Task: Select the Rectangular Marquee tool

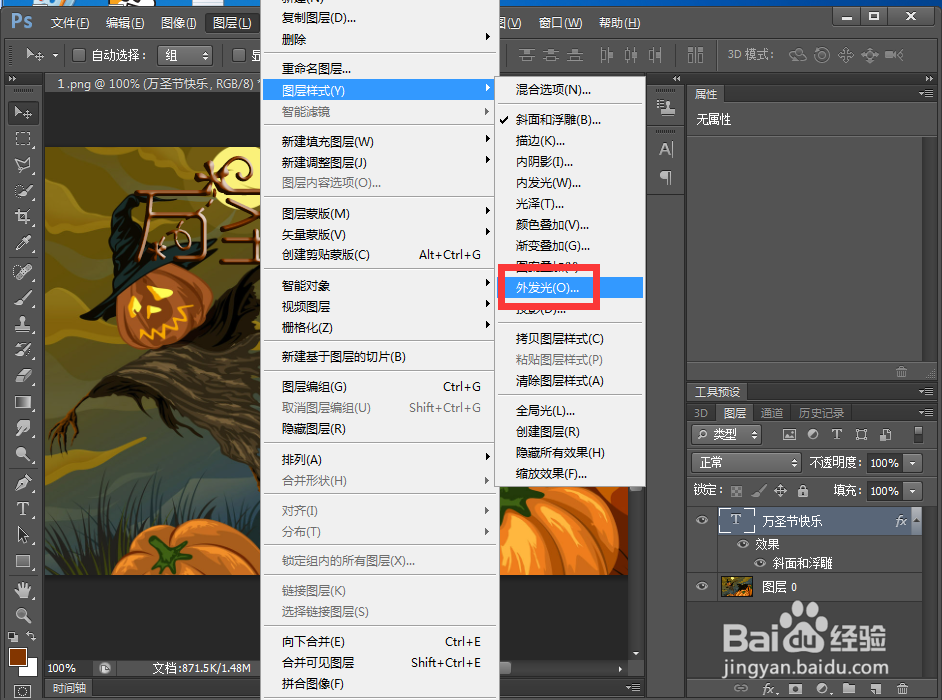Action: pos(23,139)
